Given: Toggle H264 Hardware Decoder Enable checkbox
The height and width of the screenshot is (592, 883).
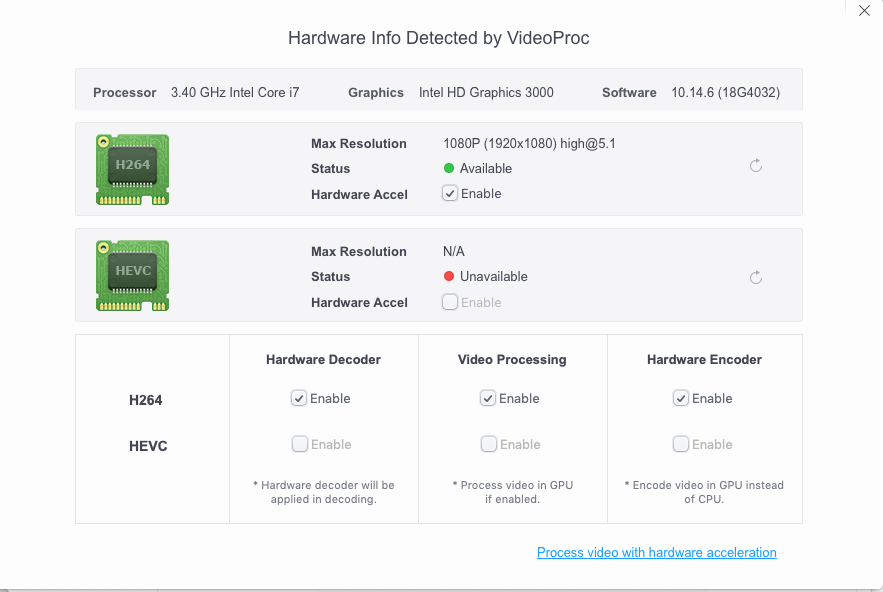Looking at the screenshot, I should pyautogui.click(x=298, y=398).
